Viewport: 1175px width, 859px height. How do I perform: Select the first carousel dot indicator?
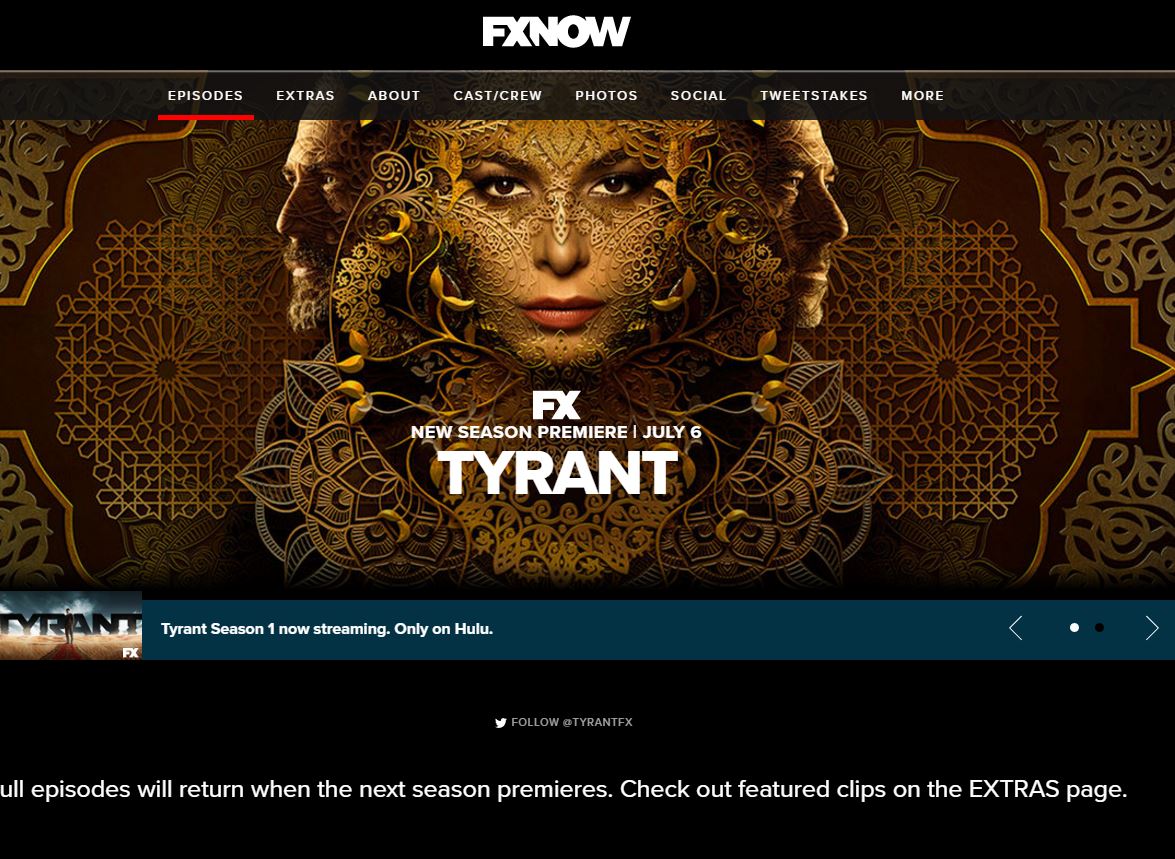[x=1074, y=627]
